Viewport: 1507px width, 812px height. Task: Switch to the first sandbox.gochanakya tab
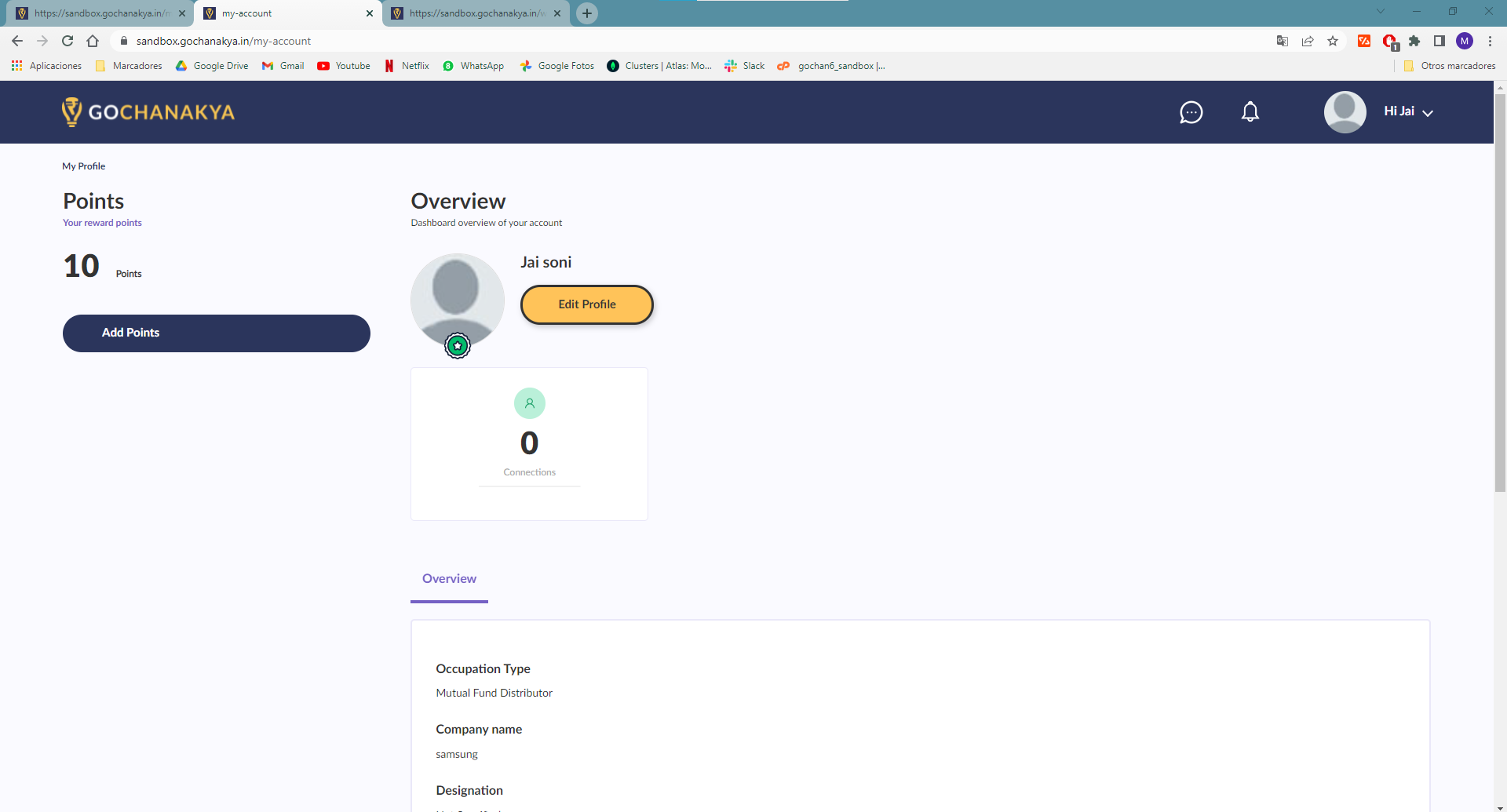[100, 13]
